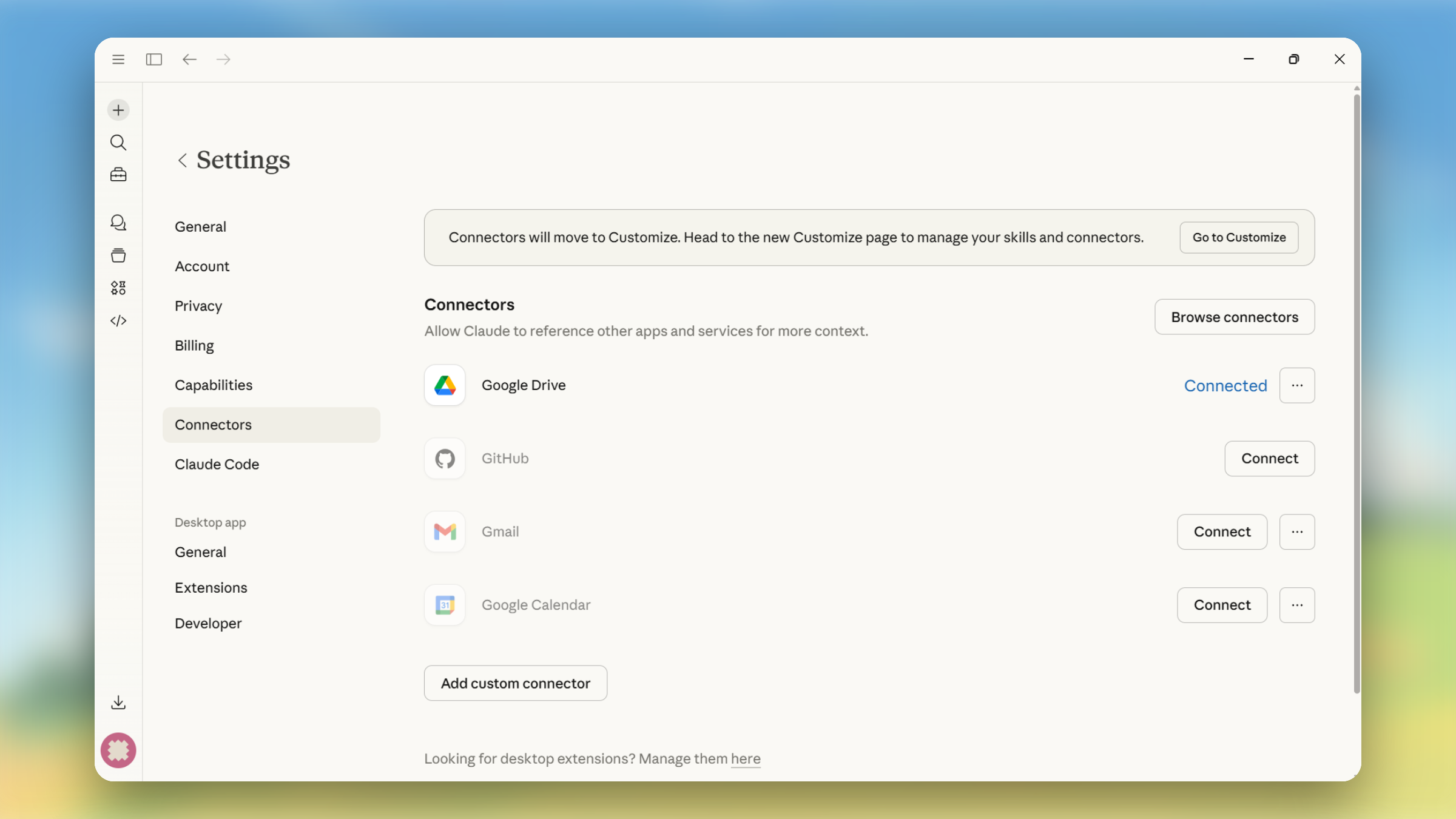Screen dimensions: 1456x819
Task: Start a new chat with the plus icon
Action: pos(118,110)
